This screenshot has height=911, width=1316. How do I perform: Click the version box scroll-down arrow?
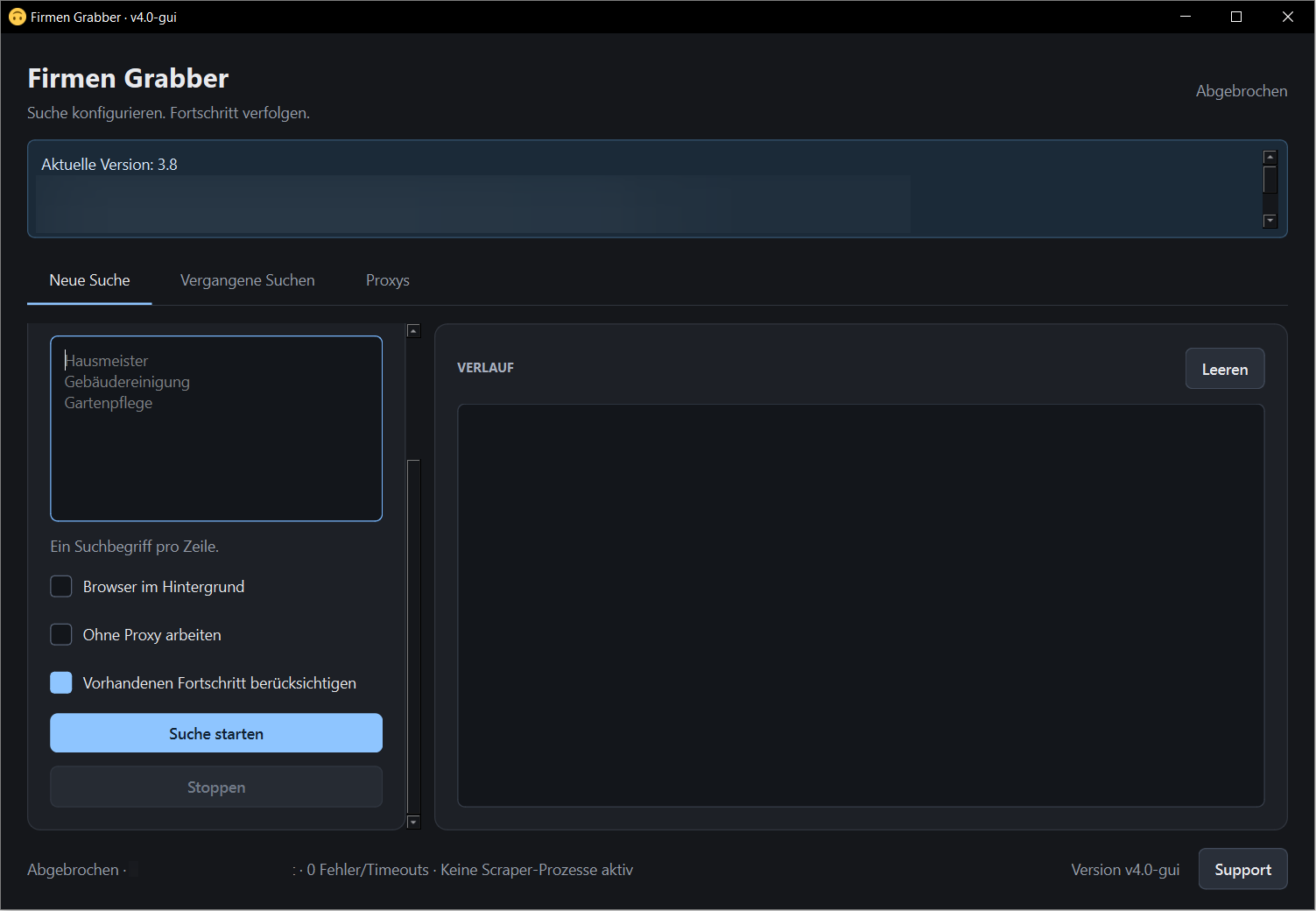tap(1270, 221)
